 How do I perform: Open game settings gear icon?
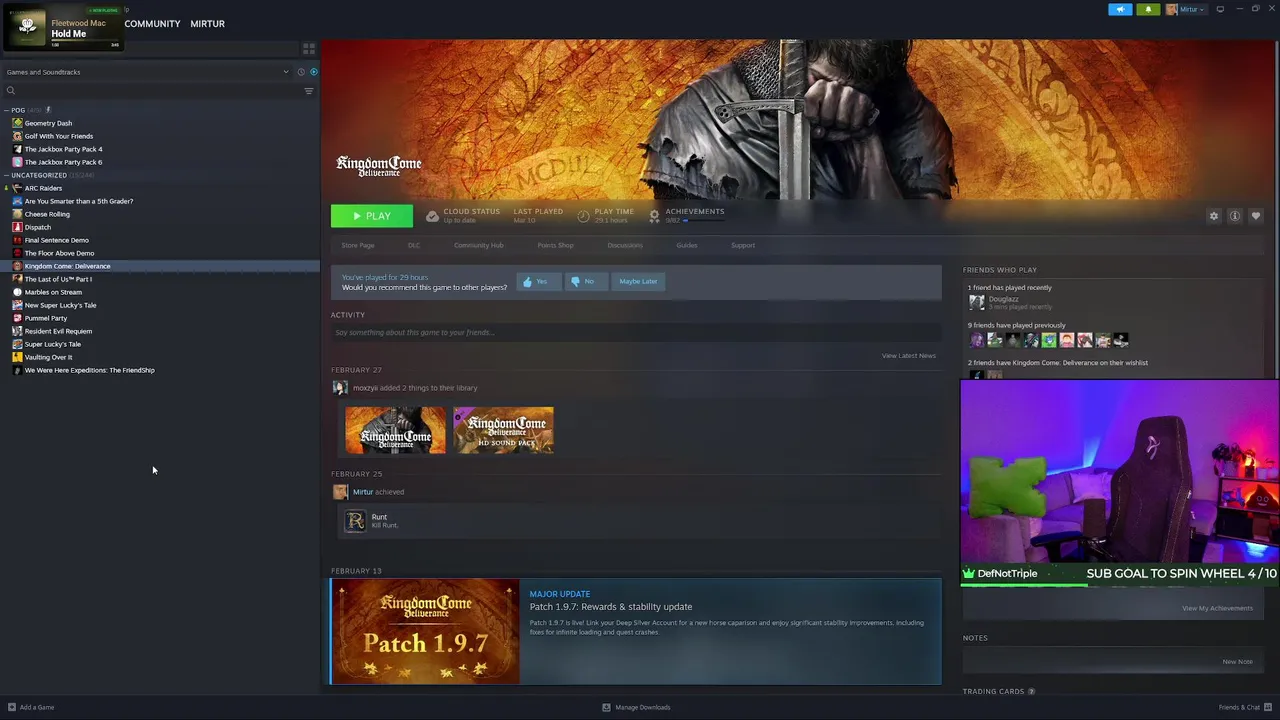[x=1214, y=216]
